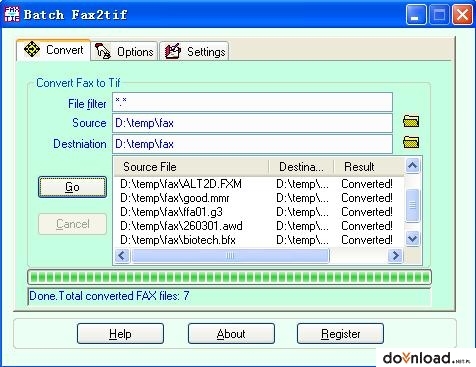Click the destination cell for good.mmr
The width and height of the screenshot is (476, 367).
click(x=302, y=198)
